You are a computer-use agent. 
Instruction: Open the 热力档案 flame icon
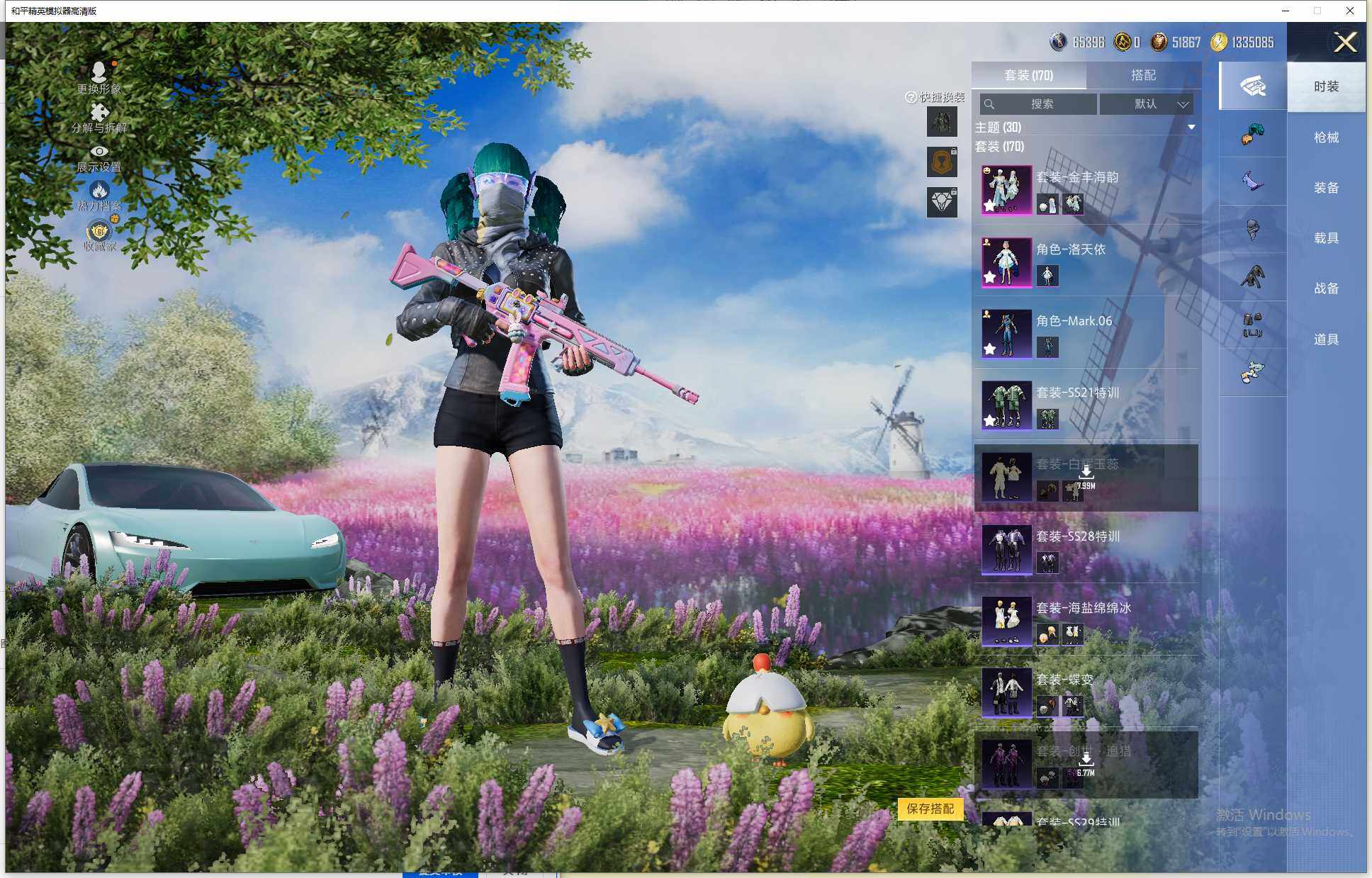click(99, 190)
